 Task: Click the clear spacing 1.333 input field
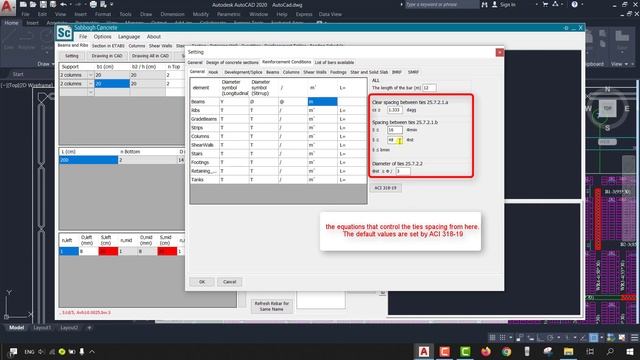coord(394,110)
